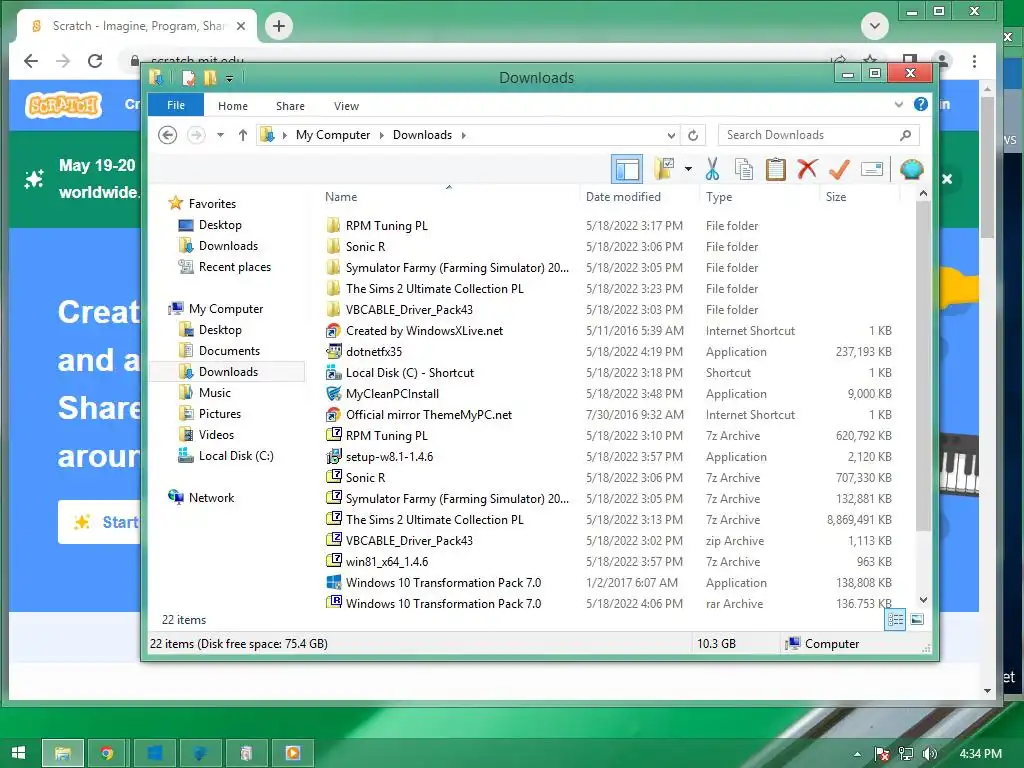Click the Cut scissors icon

[x=712, y=169]
